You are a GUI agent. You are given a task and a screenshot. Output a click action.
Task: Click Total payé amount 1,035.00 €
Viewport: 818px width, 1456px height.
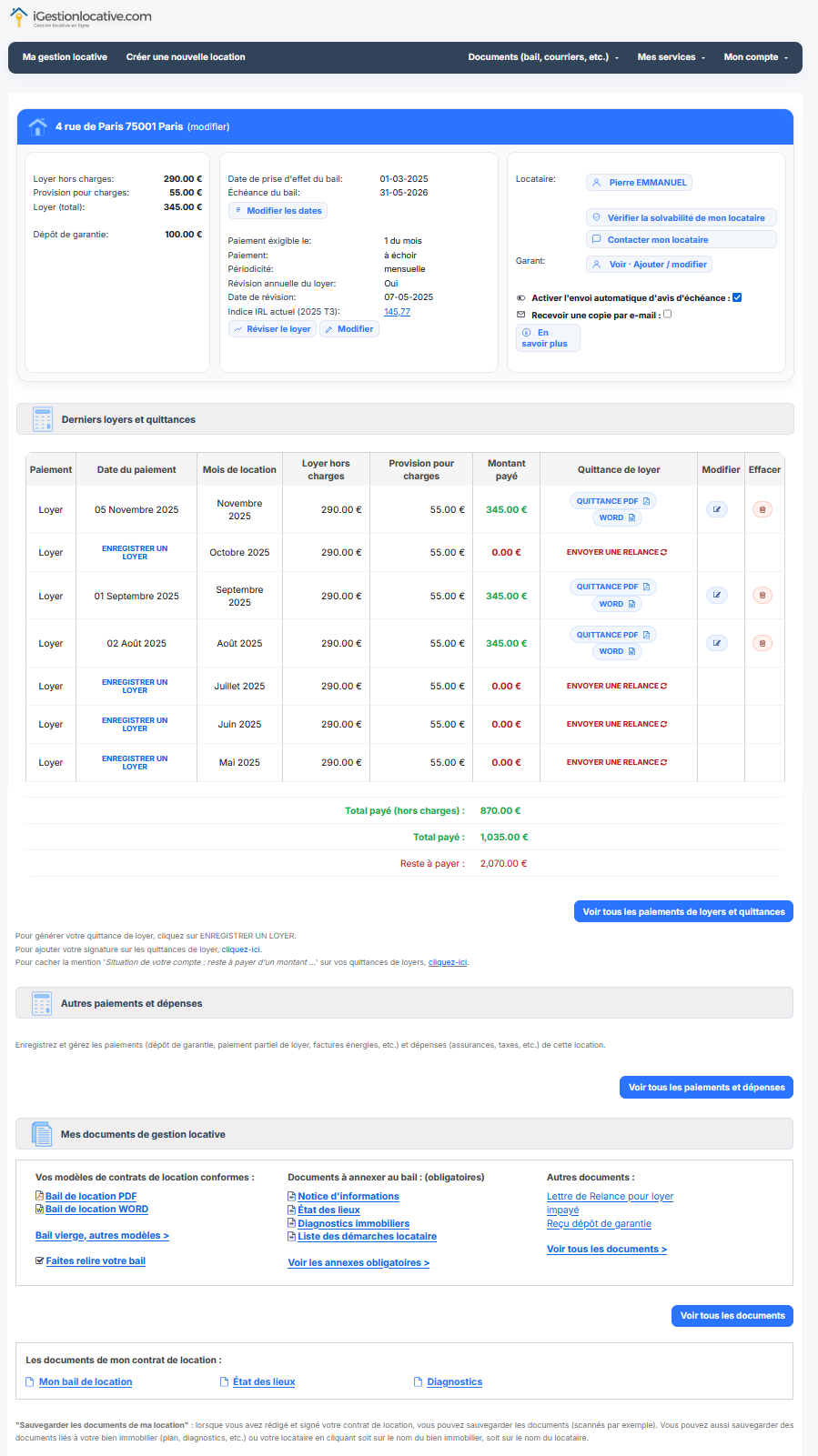tap(504, 838)
